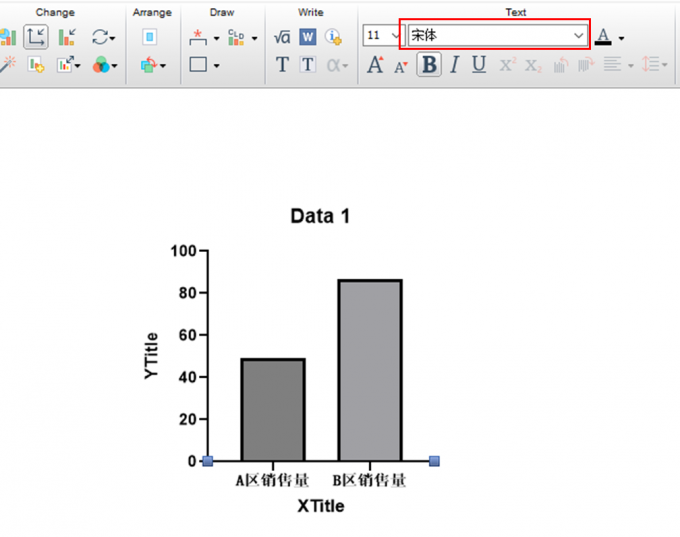Expand the significance bracket draw dropdown arrow
680x537 pixels.
[x=216, y=38]
